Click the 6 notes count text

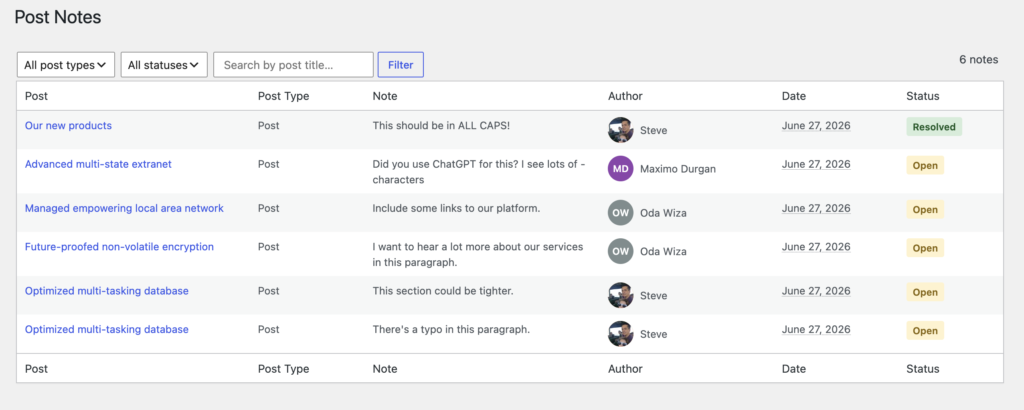tap(978, 59)
